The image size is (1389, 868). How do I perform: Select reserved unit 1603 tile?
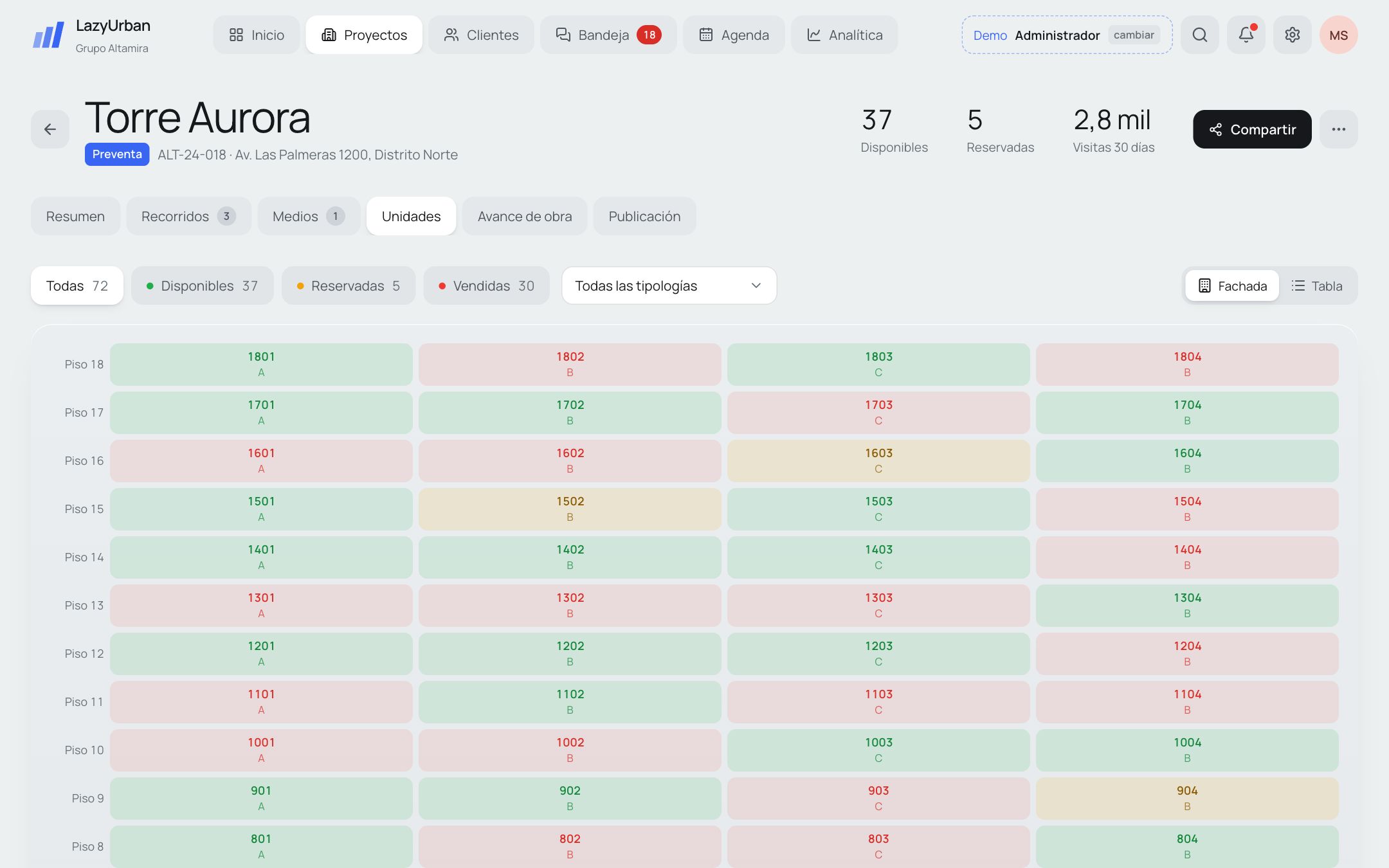point(878,461)
